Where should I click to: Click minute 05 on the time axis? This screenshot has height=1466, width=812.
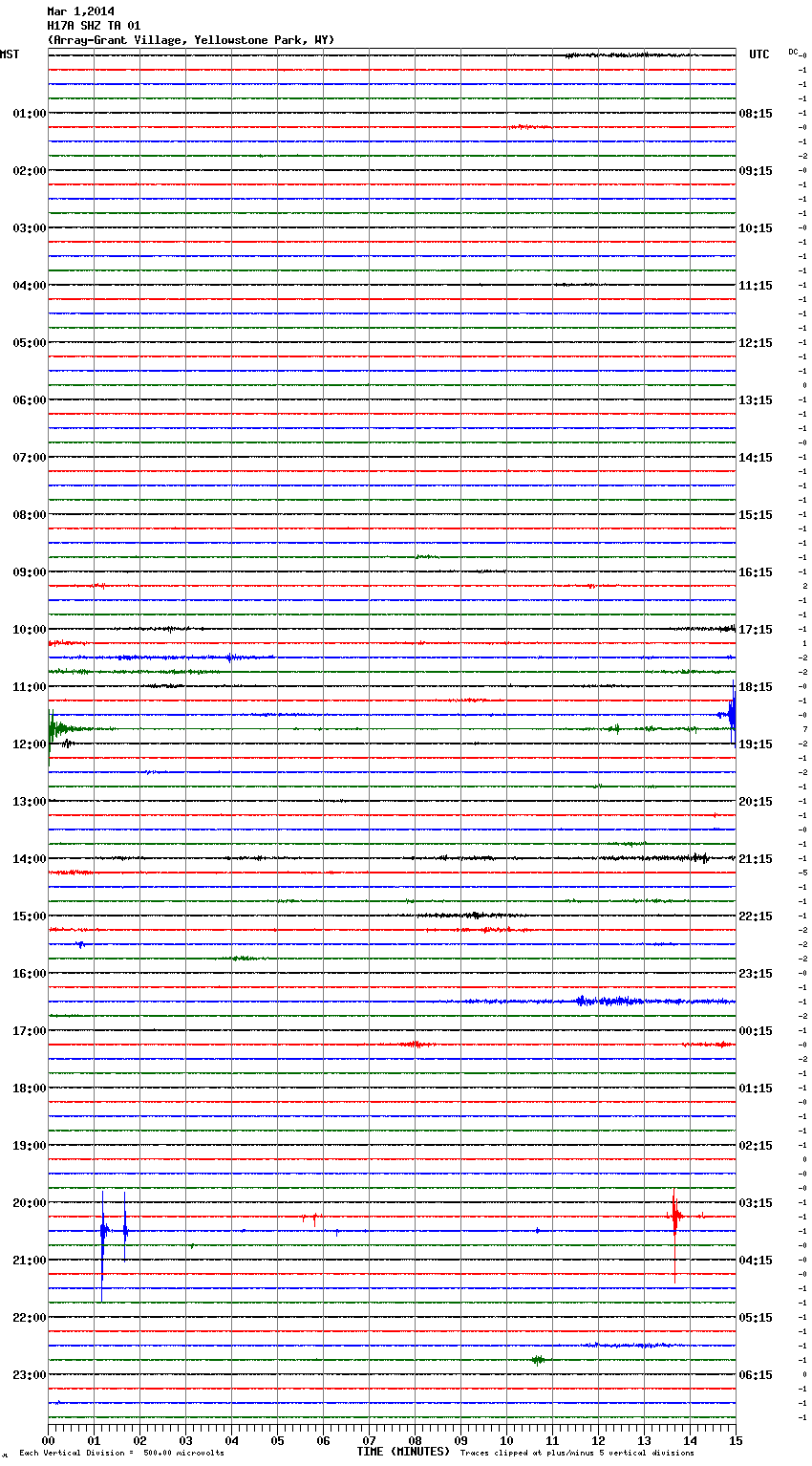277,1440
